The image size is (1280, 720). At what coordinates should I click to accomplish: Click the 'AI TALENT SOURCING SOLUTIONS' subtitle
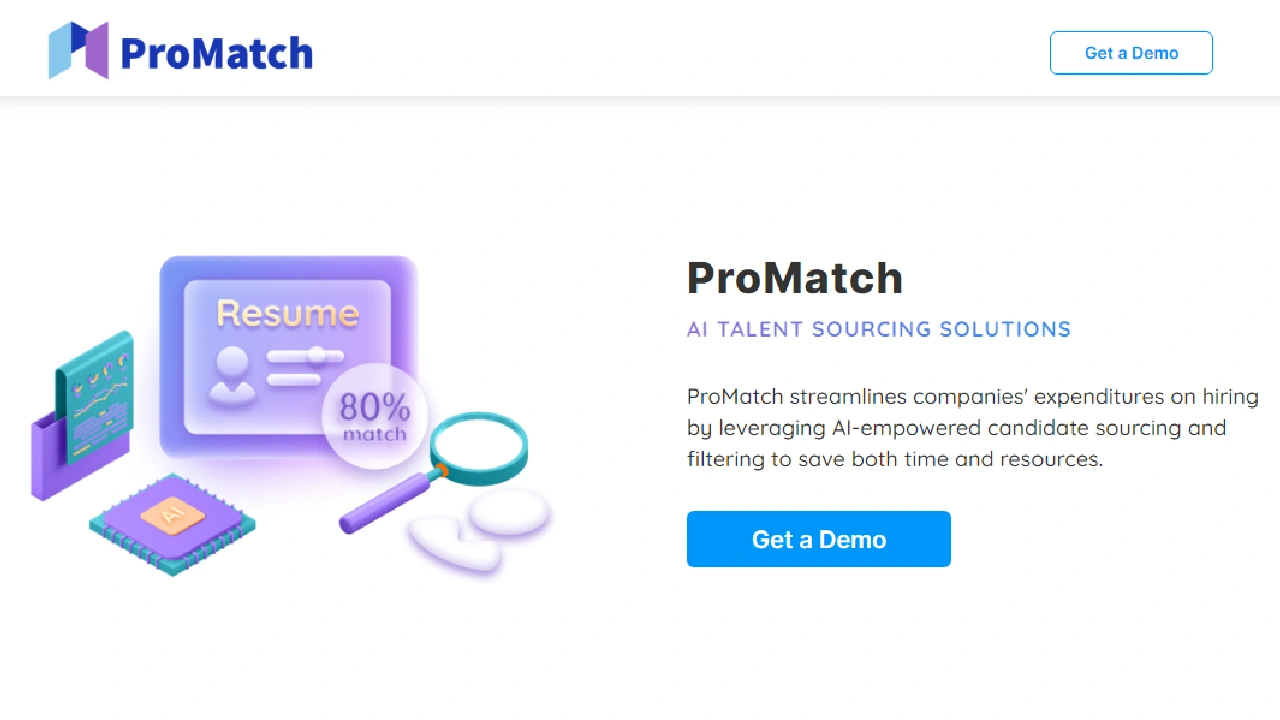[878, 329]
